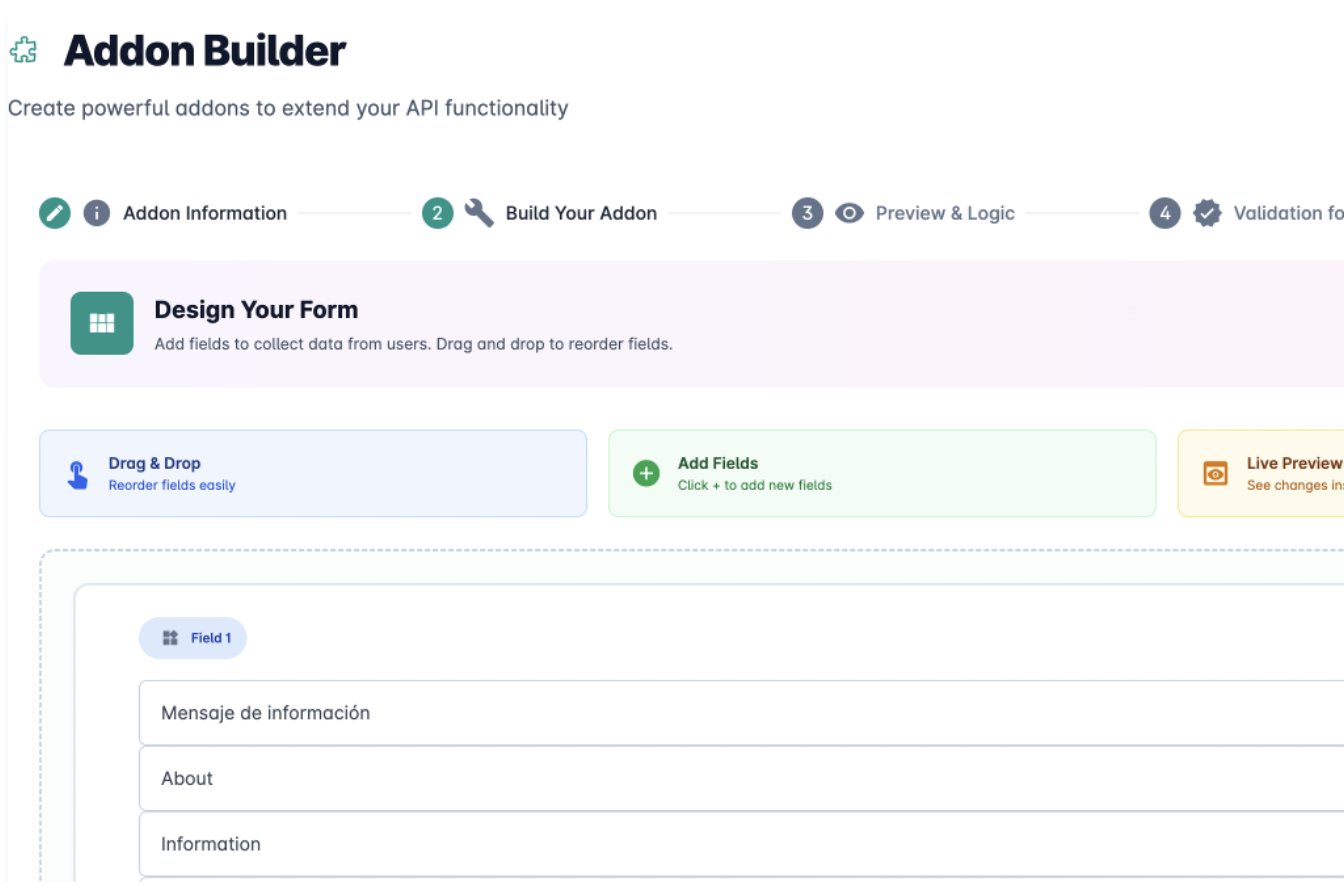The width and height of the screenshot is (1344, 892).
Task: Open the Preview & Logic step
Action: (945, 213)
